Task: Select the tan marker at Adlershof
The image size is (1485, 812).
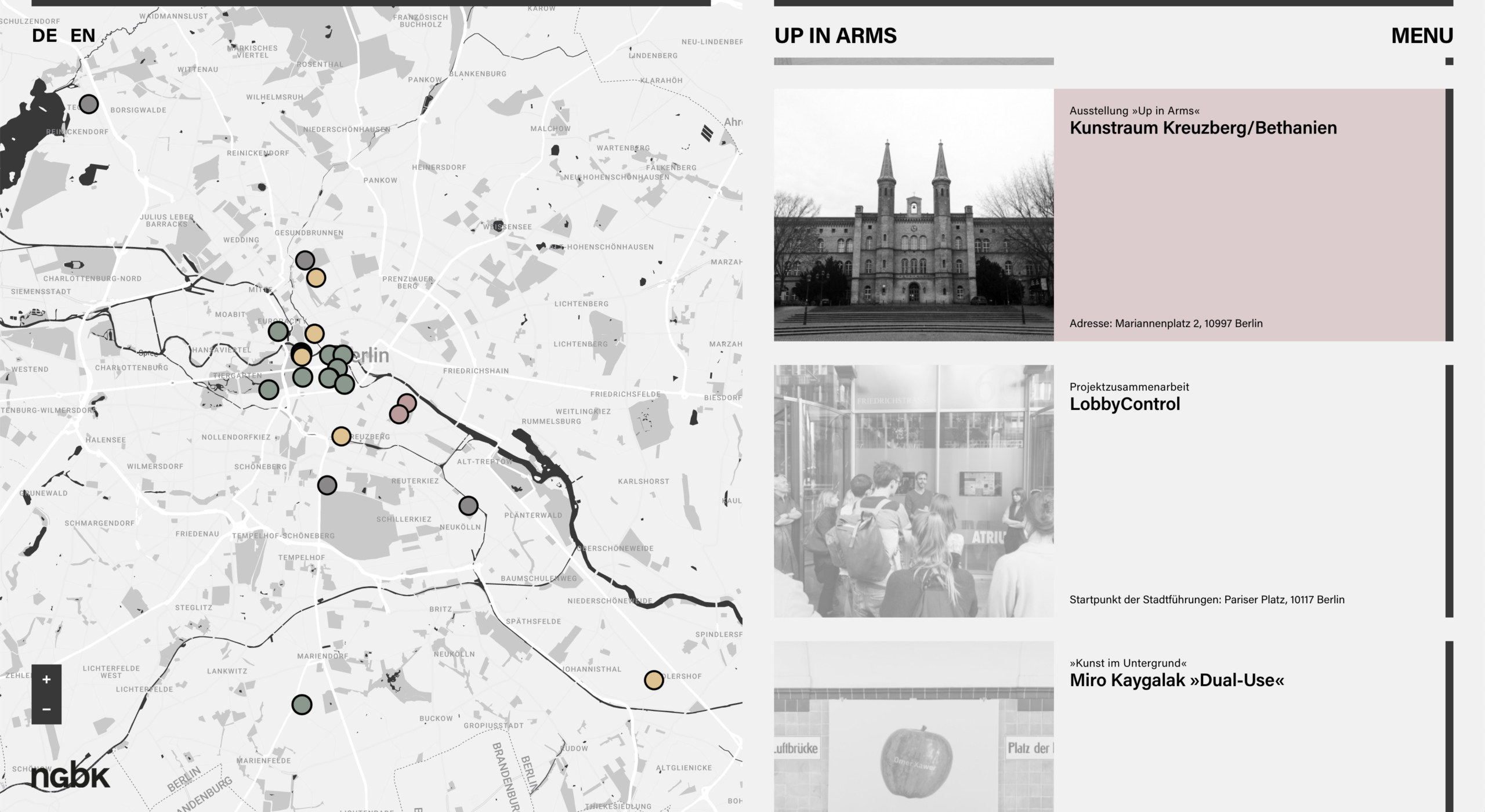Action: tap(654, 680)
